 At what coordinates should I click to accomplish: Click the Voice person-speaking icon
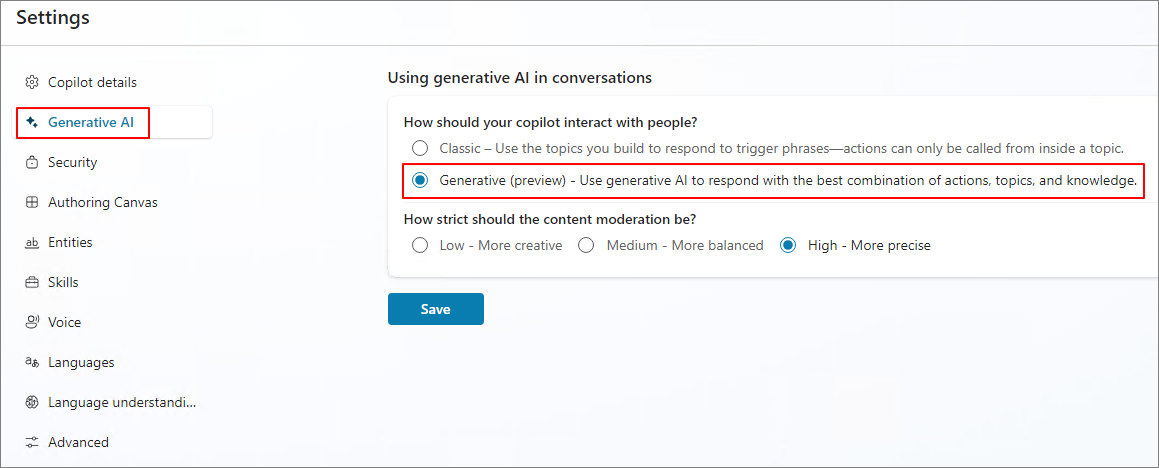[x=32, y=322]
